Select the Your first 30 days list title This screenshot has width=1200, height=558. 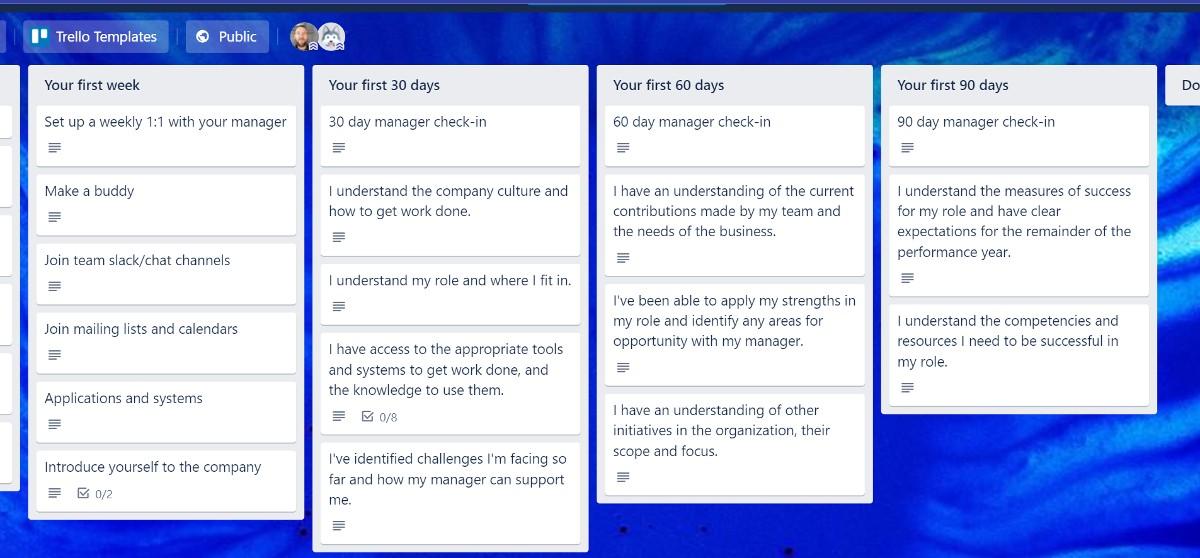click(384, 85)
